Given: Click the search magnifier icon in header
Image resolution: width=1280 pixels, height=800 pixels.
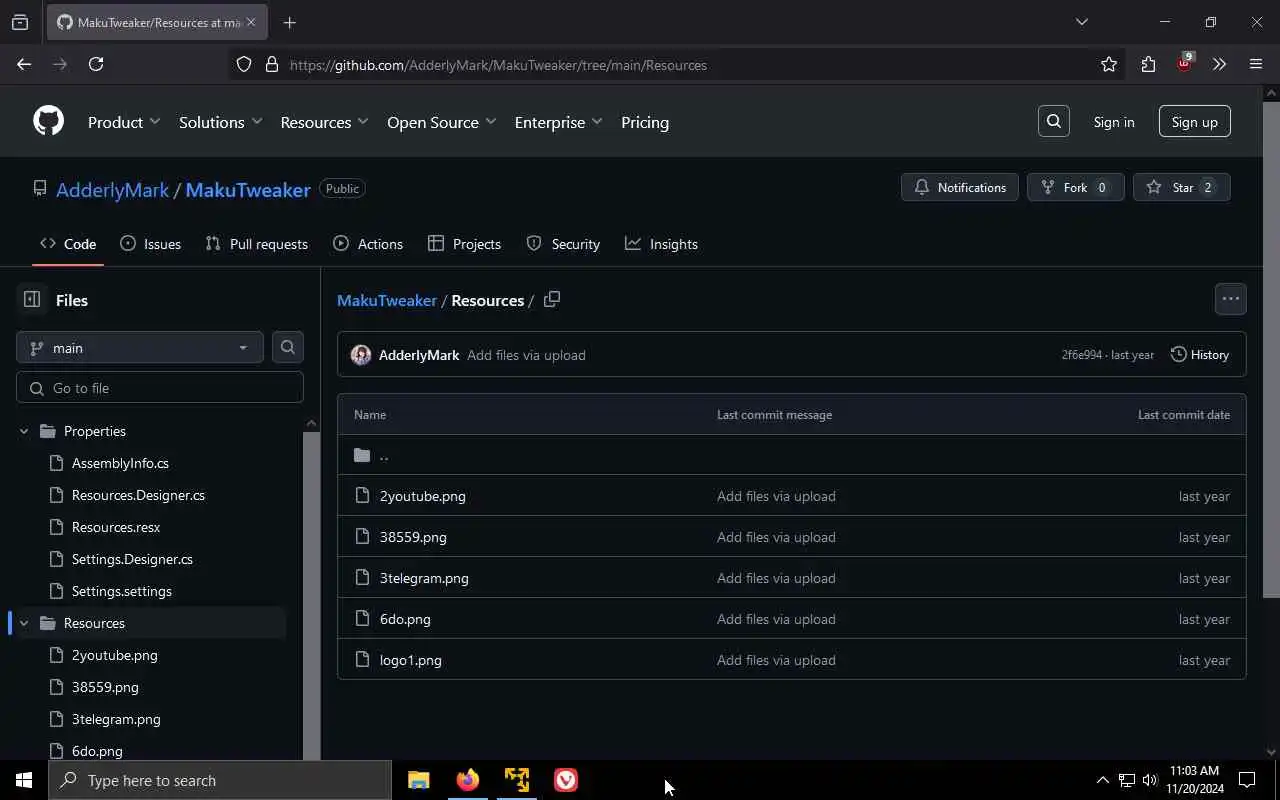Looking at the screenshot, I should click(x=1053, y=121).
